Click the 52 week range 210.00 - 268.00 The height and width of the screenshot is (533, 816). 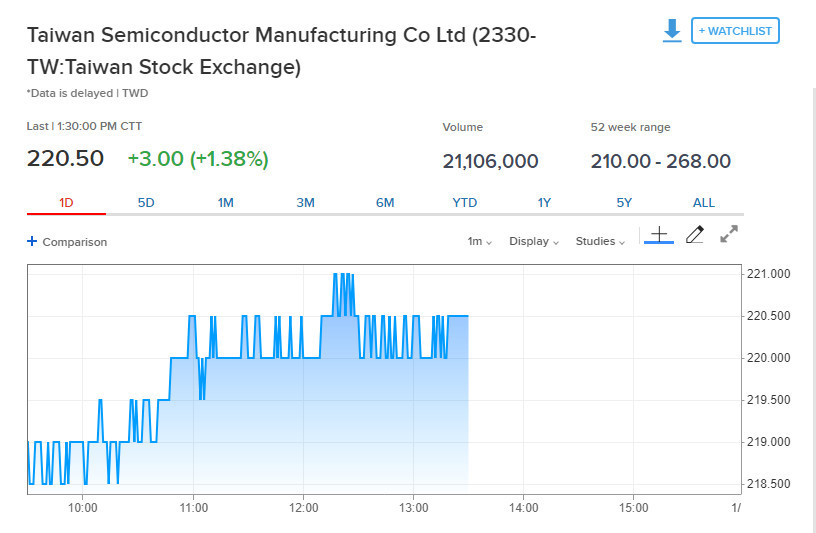click(x=660, y=161)
